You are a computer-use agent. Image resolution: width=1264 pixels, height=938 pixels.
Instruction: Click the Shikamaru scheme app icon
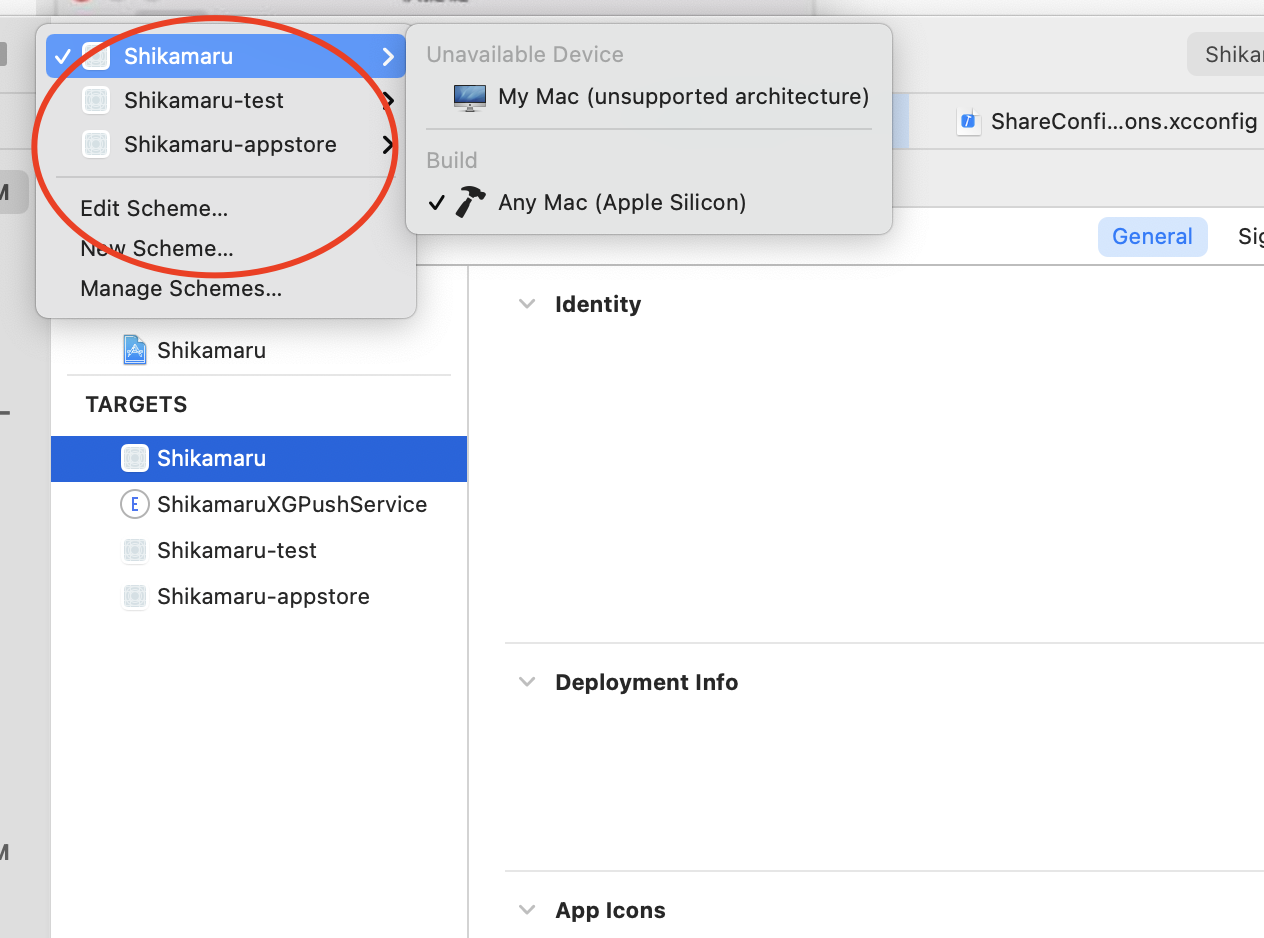[x=95, y=57]
